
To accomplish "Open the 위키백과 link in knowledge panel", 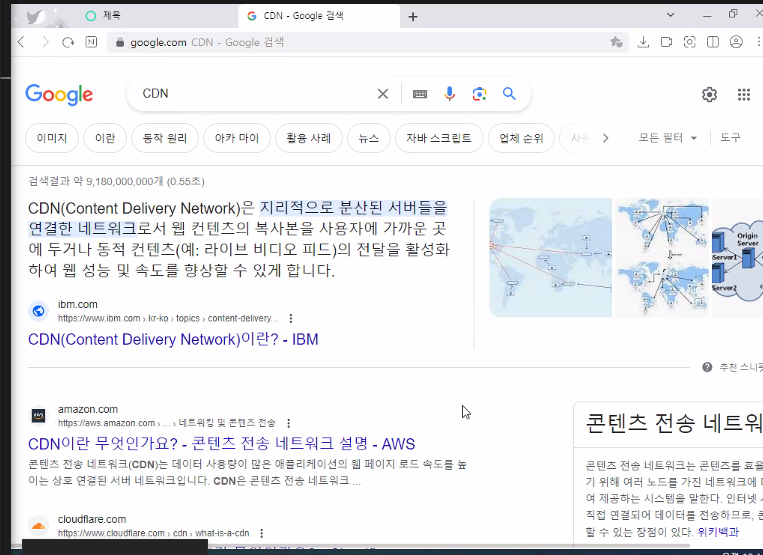I will pos(718,532).
